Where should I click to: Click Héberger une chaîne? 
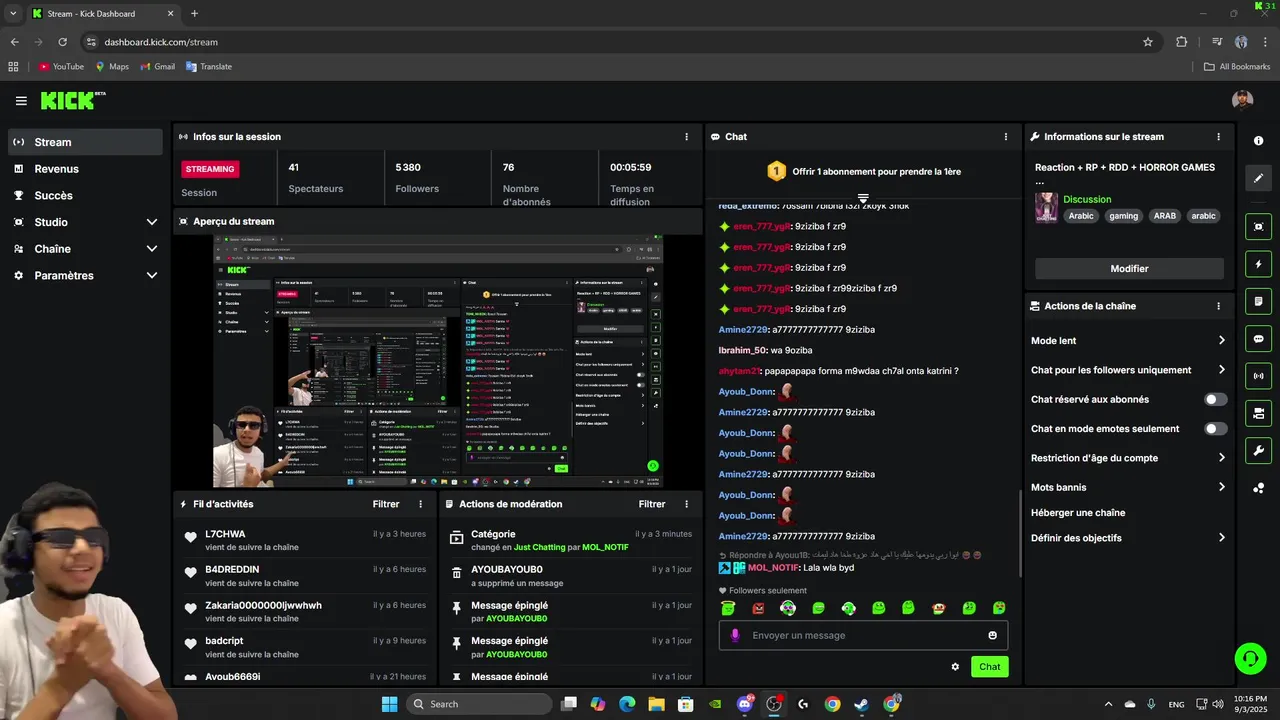pos(1078,513)
